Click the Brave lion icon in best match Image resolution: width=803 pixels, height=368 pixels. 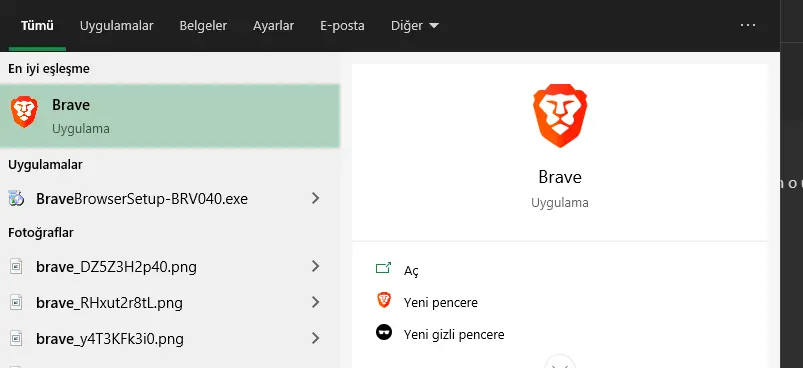24,112
